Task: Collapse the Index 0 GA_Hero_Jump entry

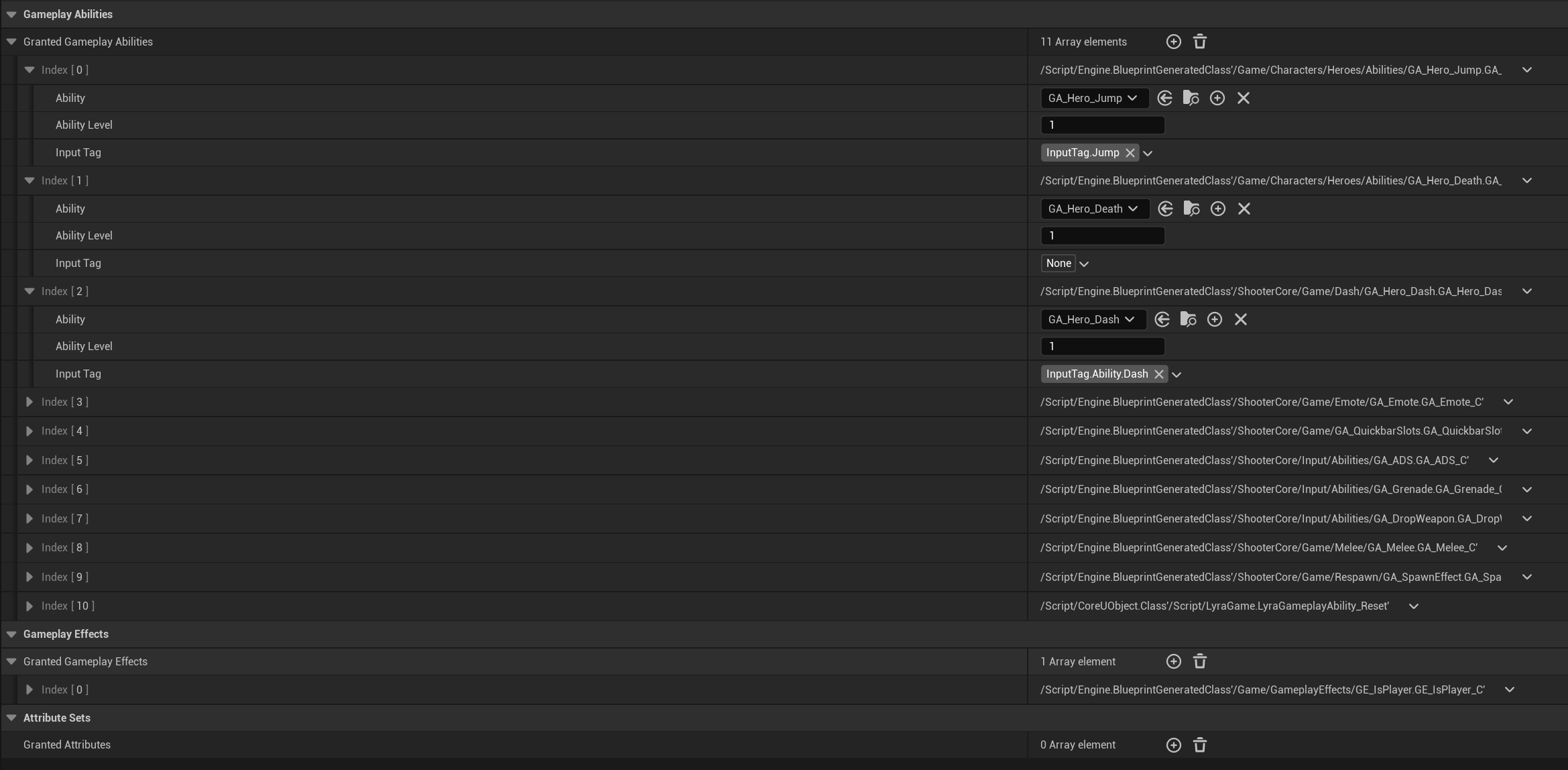Action: pos(29,70)
